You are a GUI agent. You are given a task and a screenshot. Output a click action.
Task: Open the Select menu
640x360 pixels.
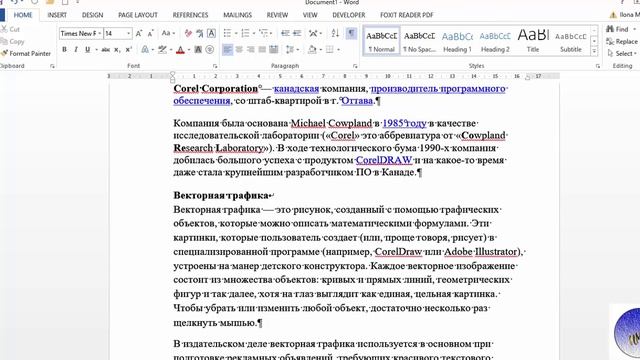(x=622, y=53)
